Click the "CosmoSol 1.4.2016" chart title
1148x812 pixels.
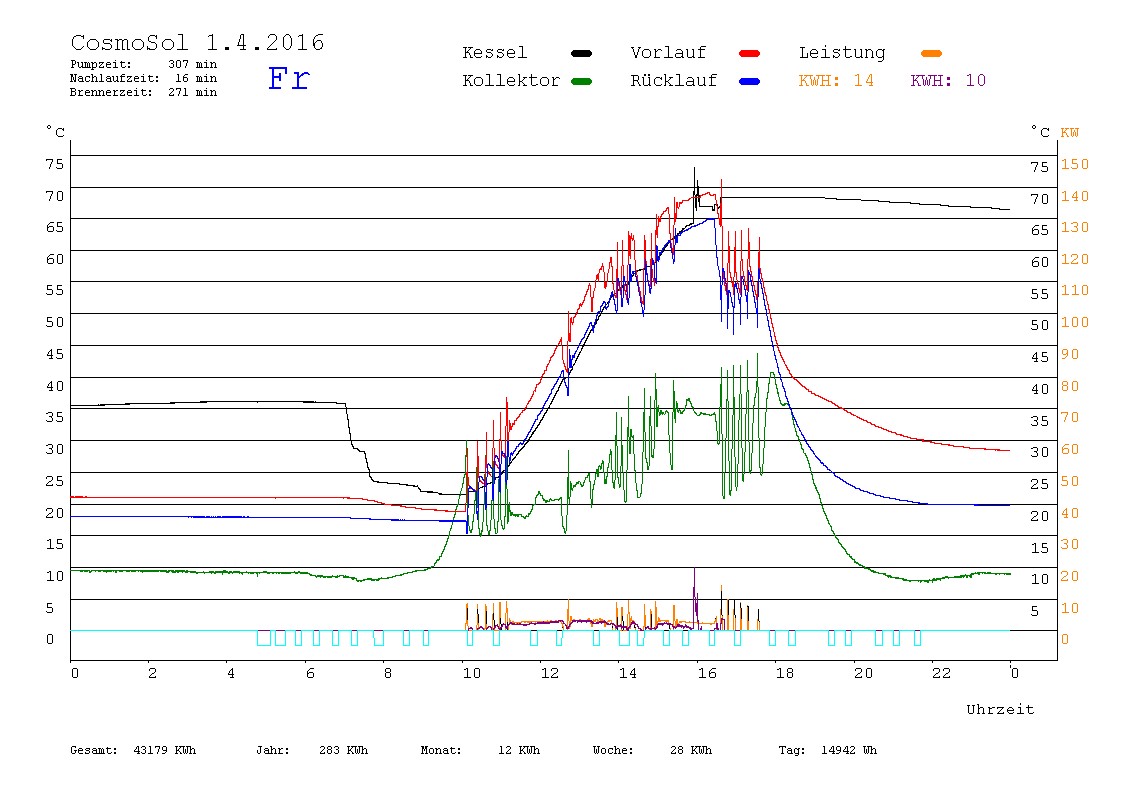198,42
